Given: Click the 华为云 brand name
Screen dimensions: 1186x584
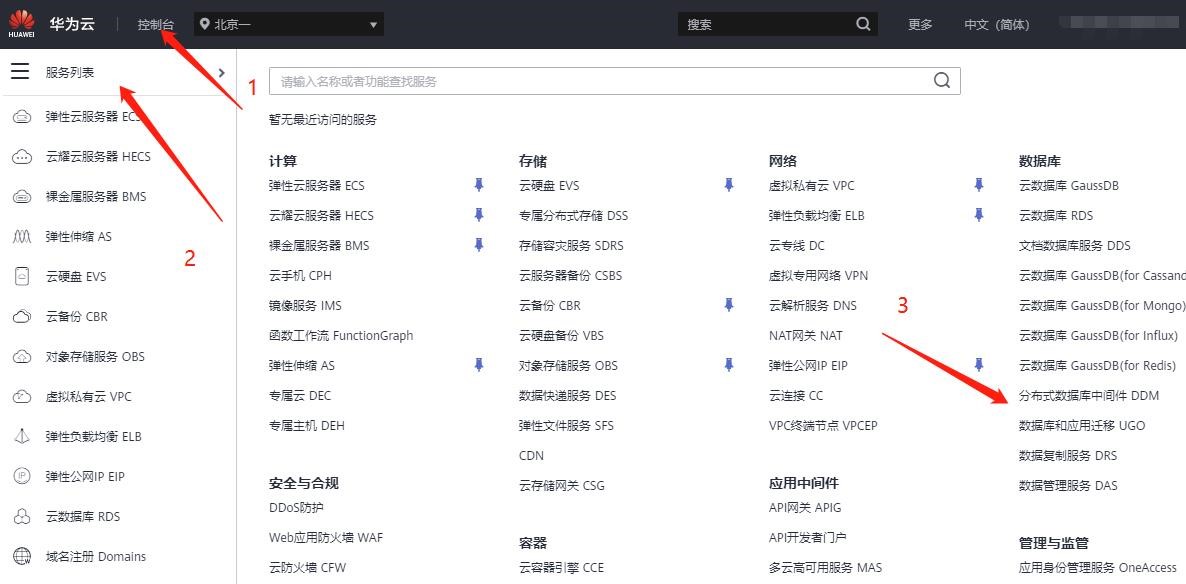Looking at the screenshot, I should click(x=72, y=24).
